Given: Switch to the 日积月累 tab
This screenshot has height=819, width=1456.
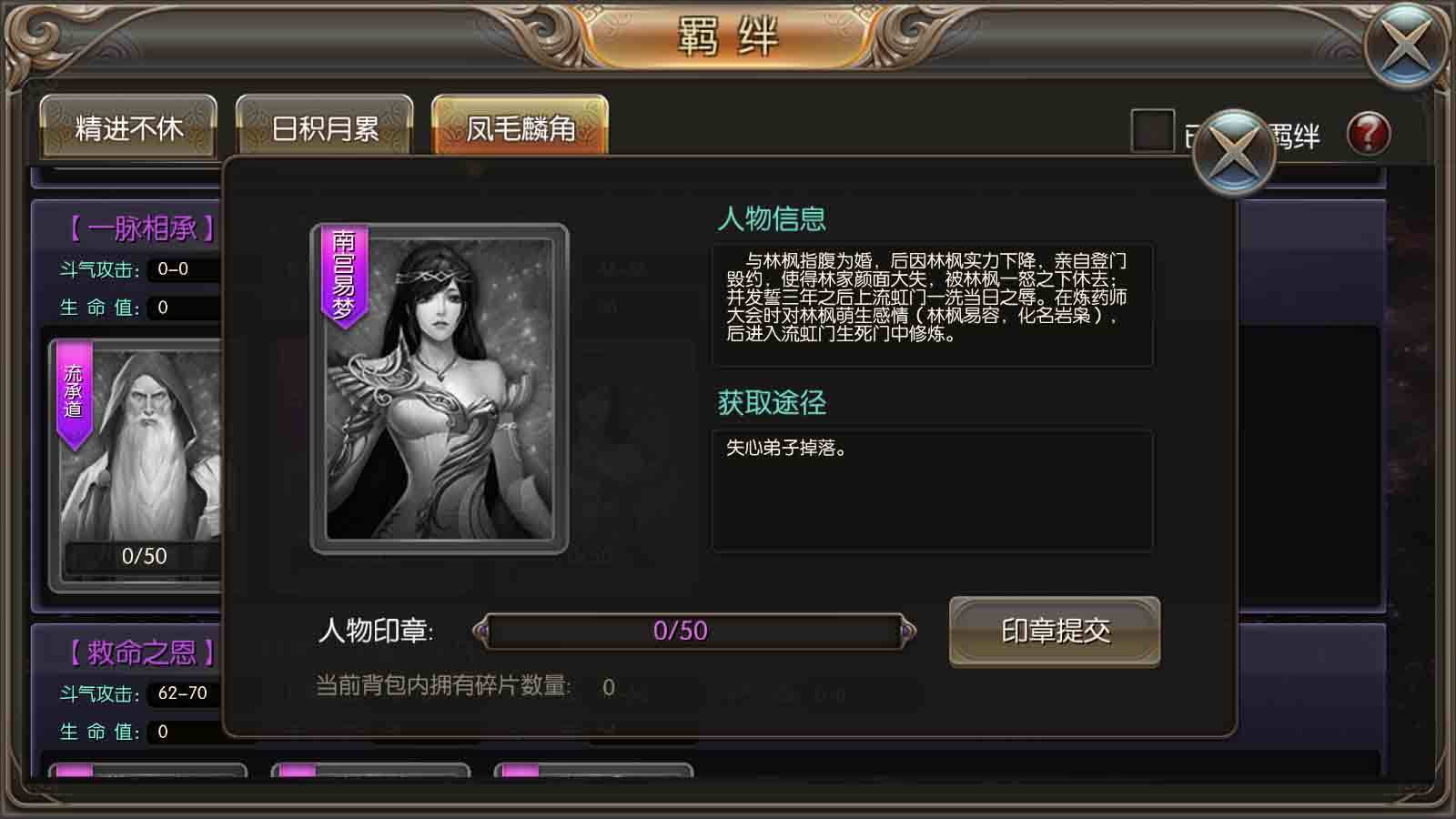Looking at the screenshot, I should click(x=324, y=126).
